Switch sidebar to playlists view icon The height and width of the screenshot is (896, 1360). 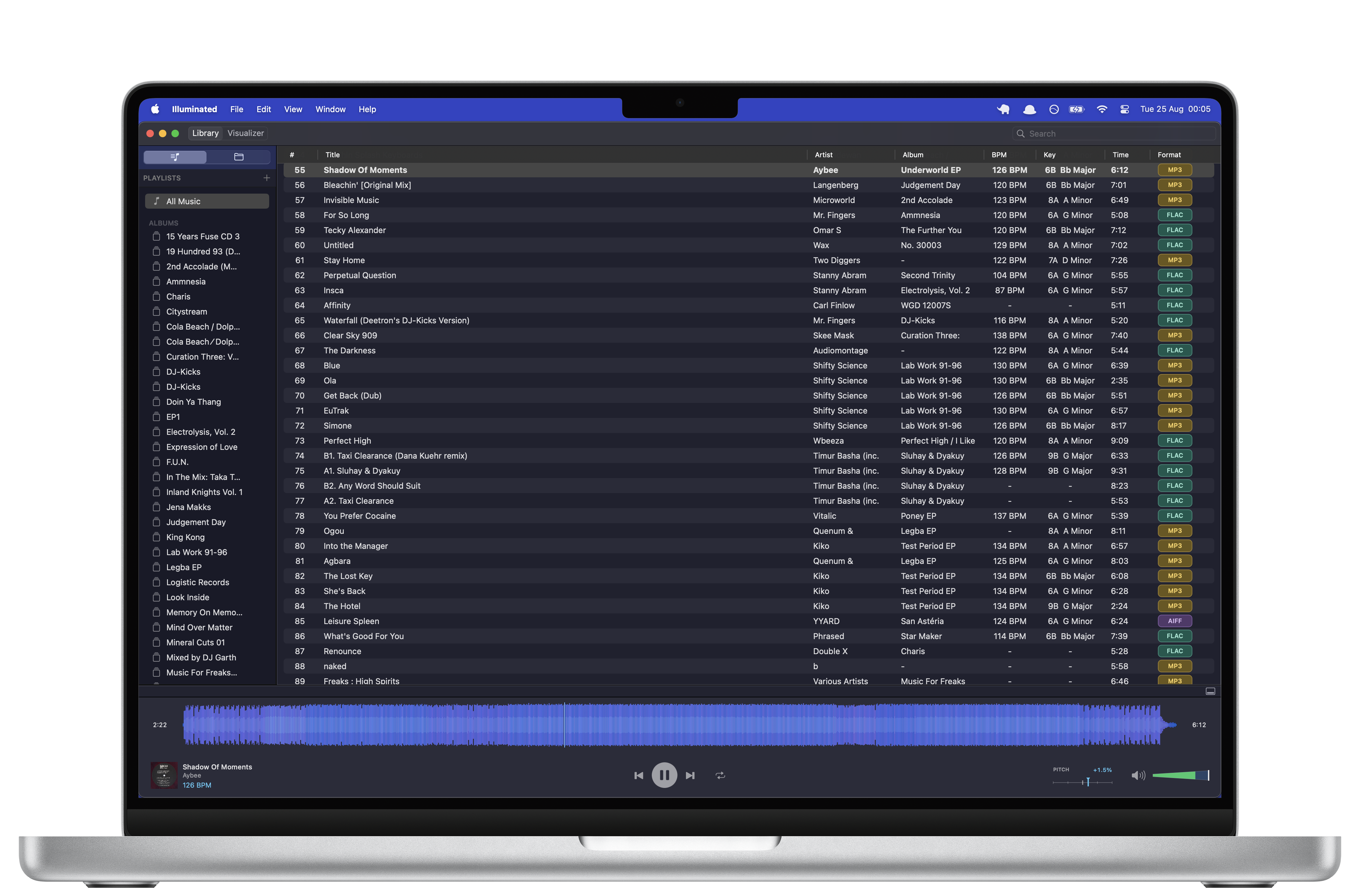pos(175,157)
